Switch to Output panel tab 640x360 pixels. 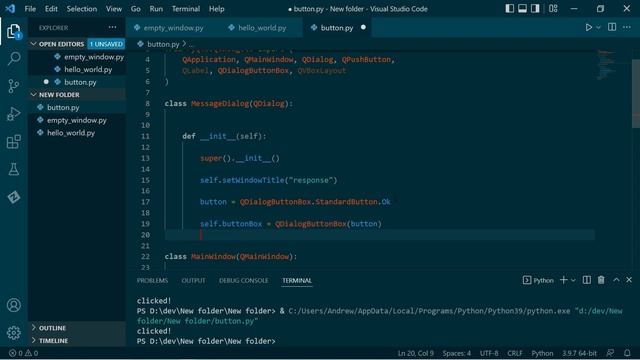coord(193,280)
